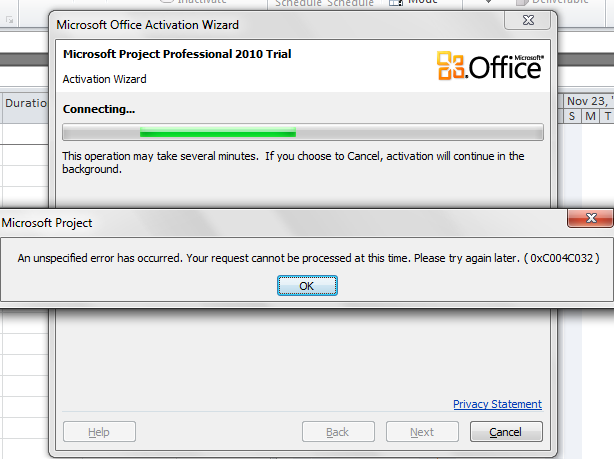Select the S day column in the timescale
Screen dimensions: 614x459
click(572, 116)
